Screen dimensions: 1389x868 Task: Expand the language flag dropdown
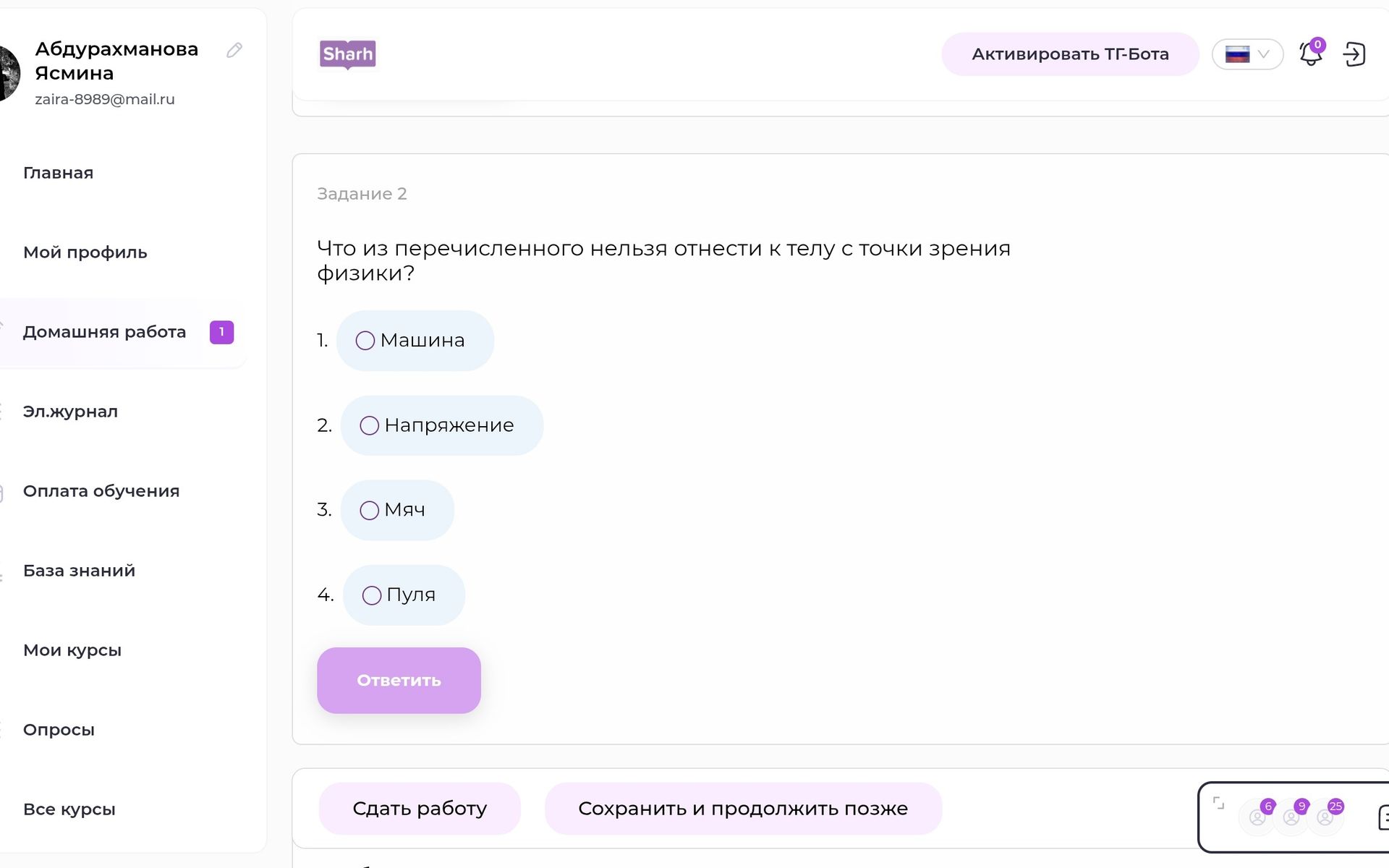click(1247, 54)
